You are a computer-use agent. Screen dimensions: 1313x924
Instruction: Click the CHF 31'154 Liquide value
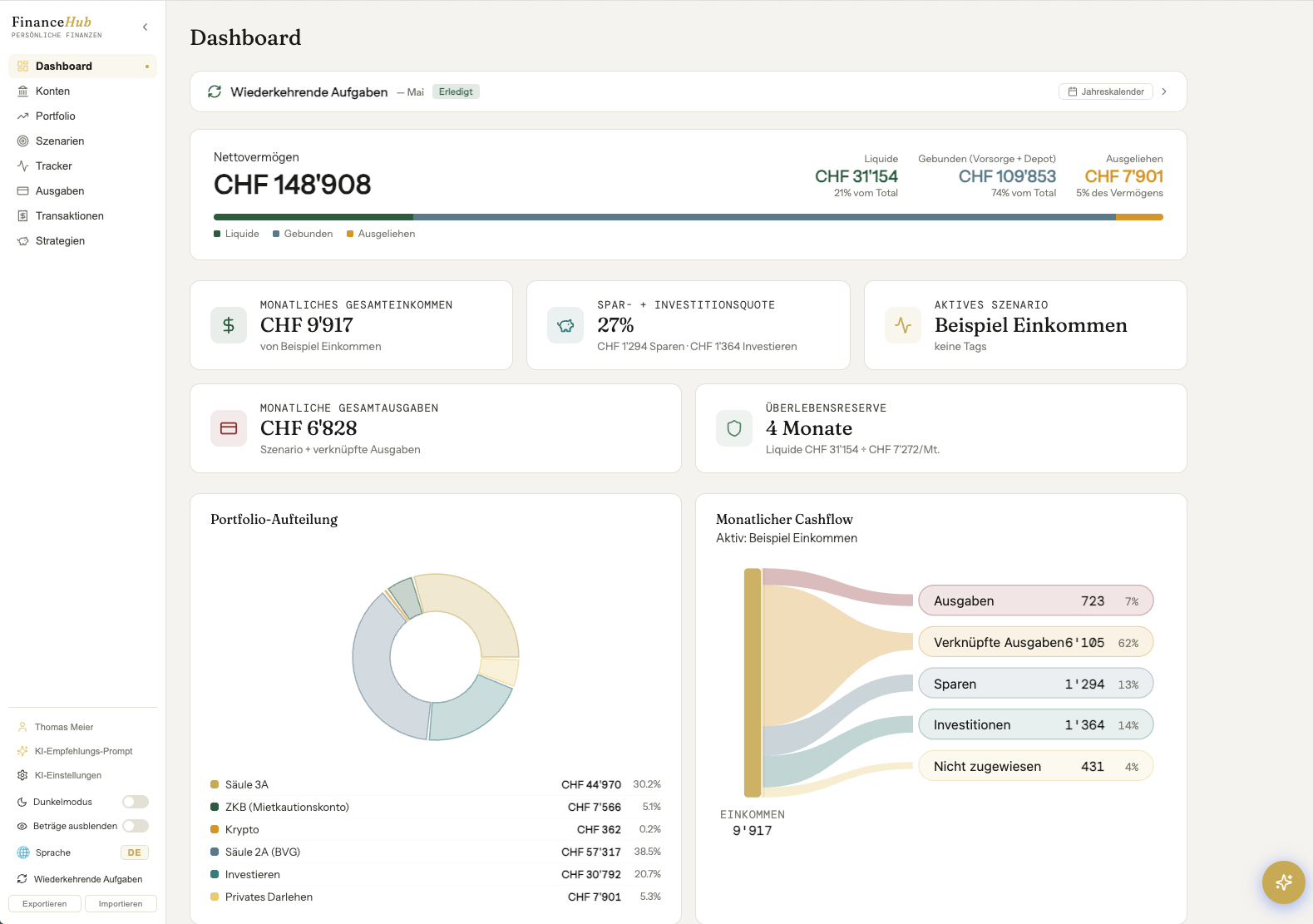856,176
